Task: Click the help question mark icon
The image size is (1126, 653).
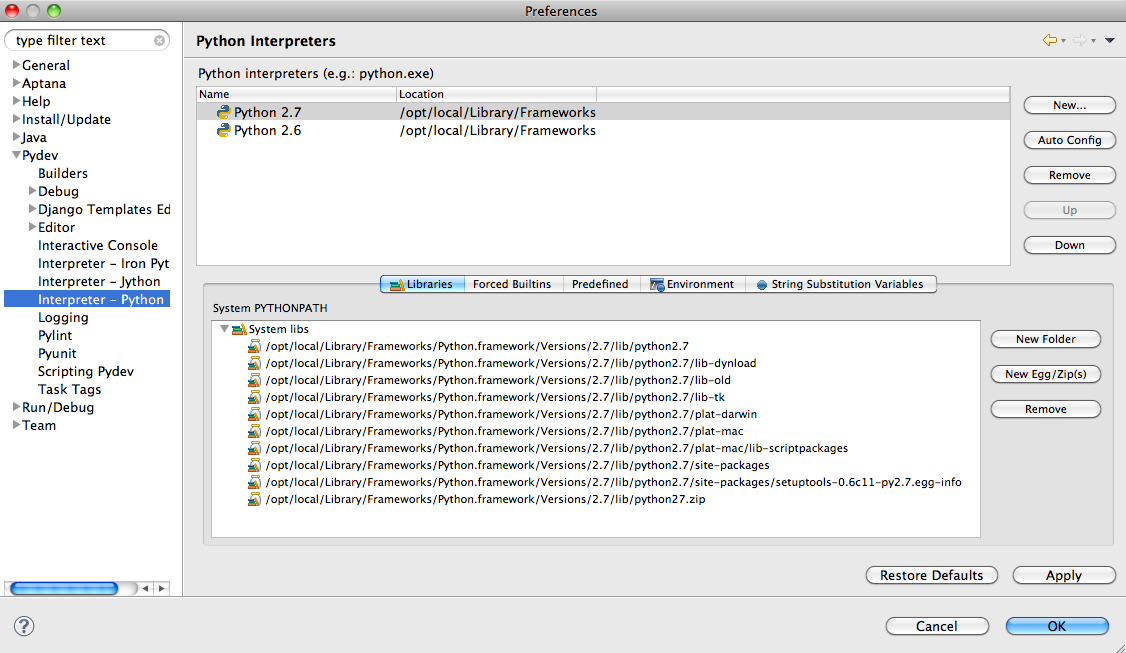Action: (24, 626)
